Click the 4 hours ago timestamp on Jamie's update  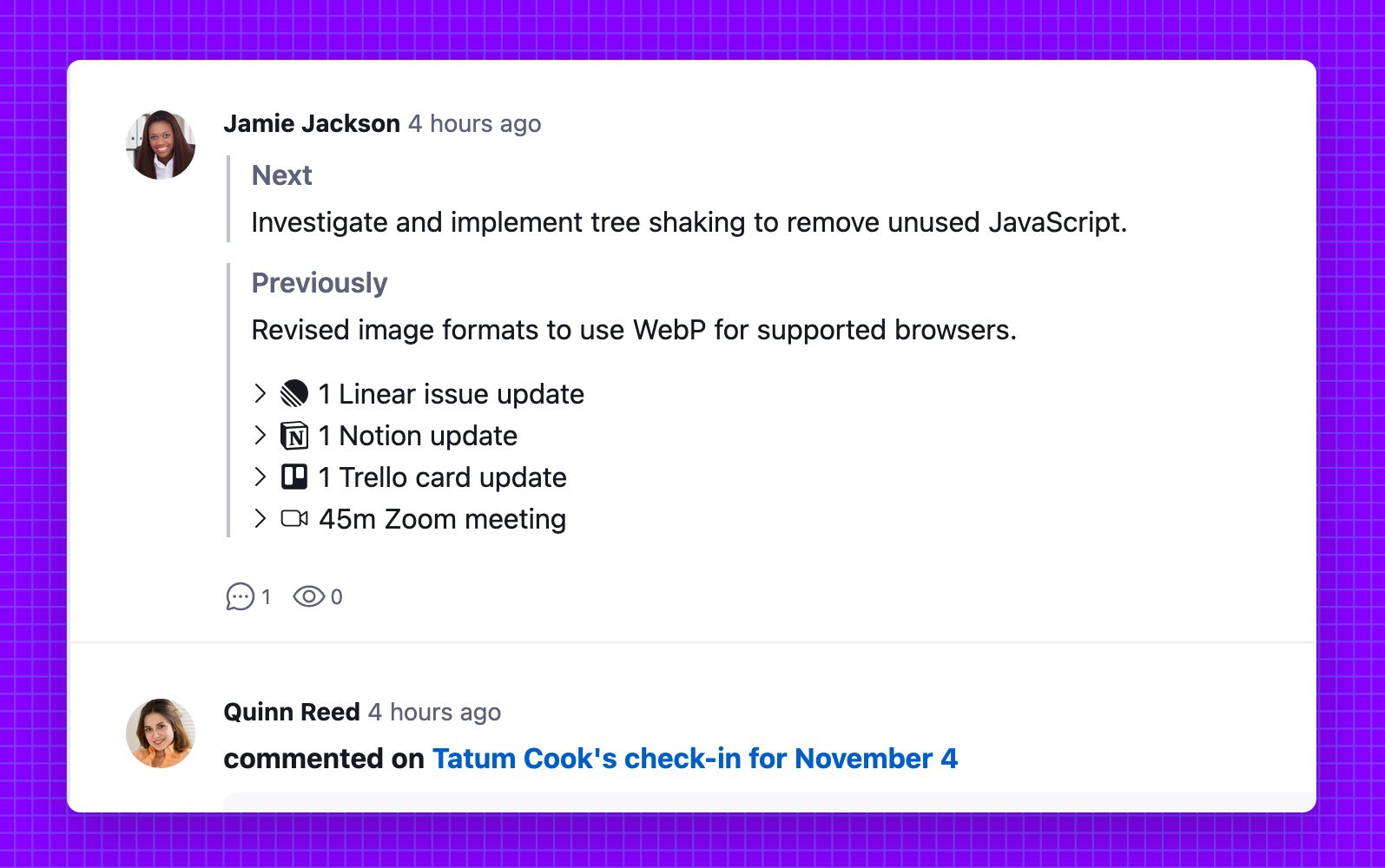click(474, 123)
